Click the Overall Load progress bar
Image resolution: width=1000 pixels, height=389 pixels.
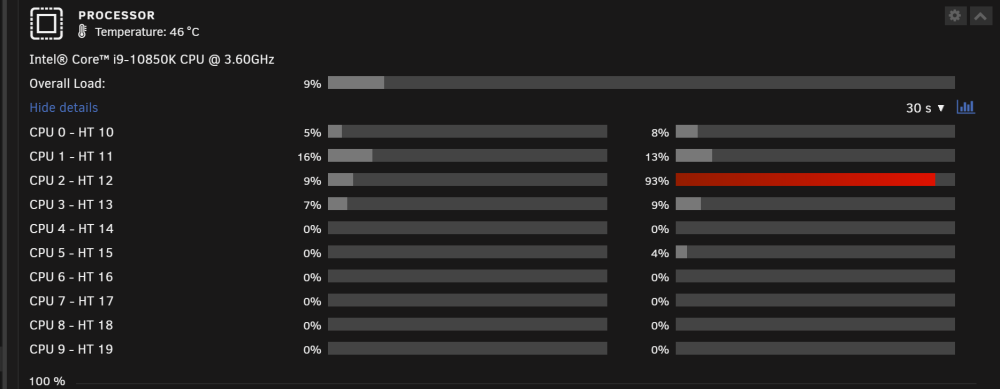tap(641, 83)
